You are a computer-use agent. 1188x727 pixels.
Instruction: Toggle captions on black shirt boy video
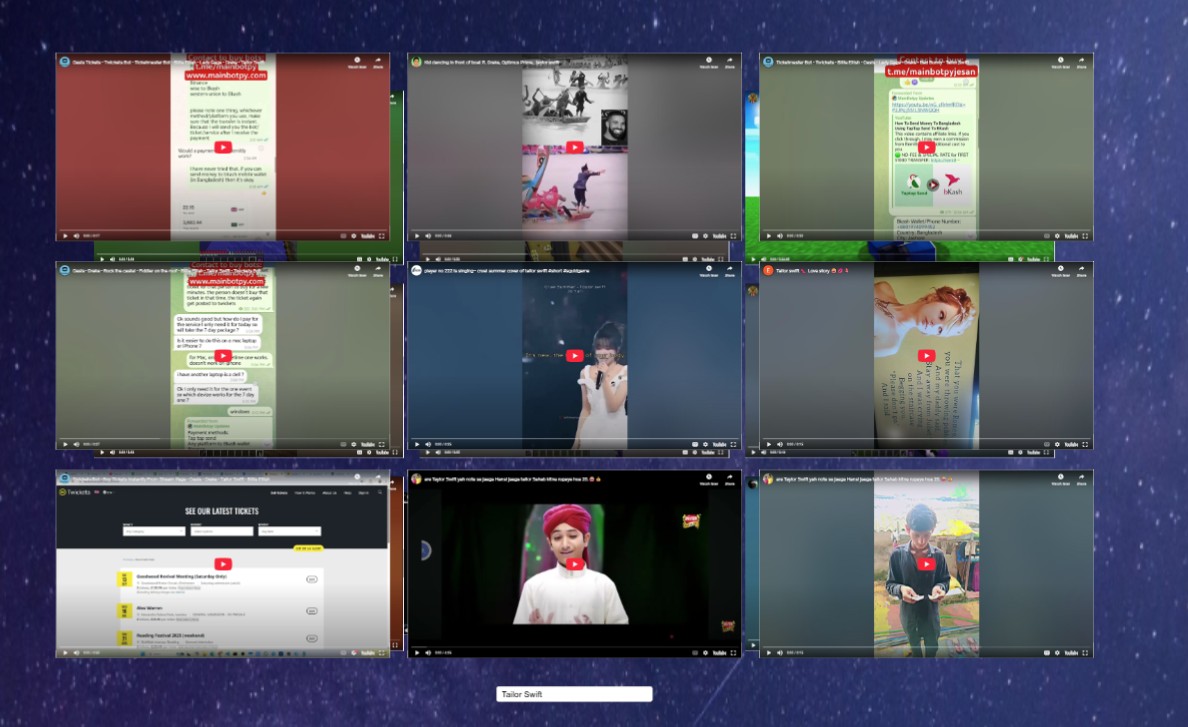(x=1047, y=652)
